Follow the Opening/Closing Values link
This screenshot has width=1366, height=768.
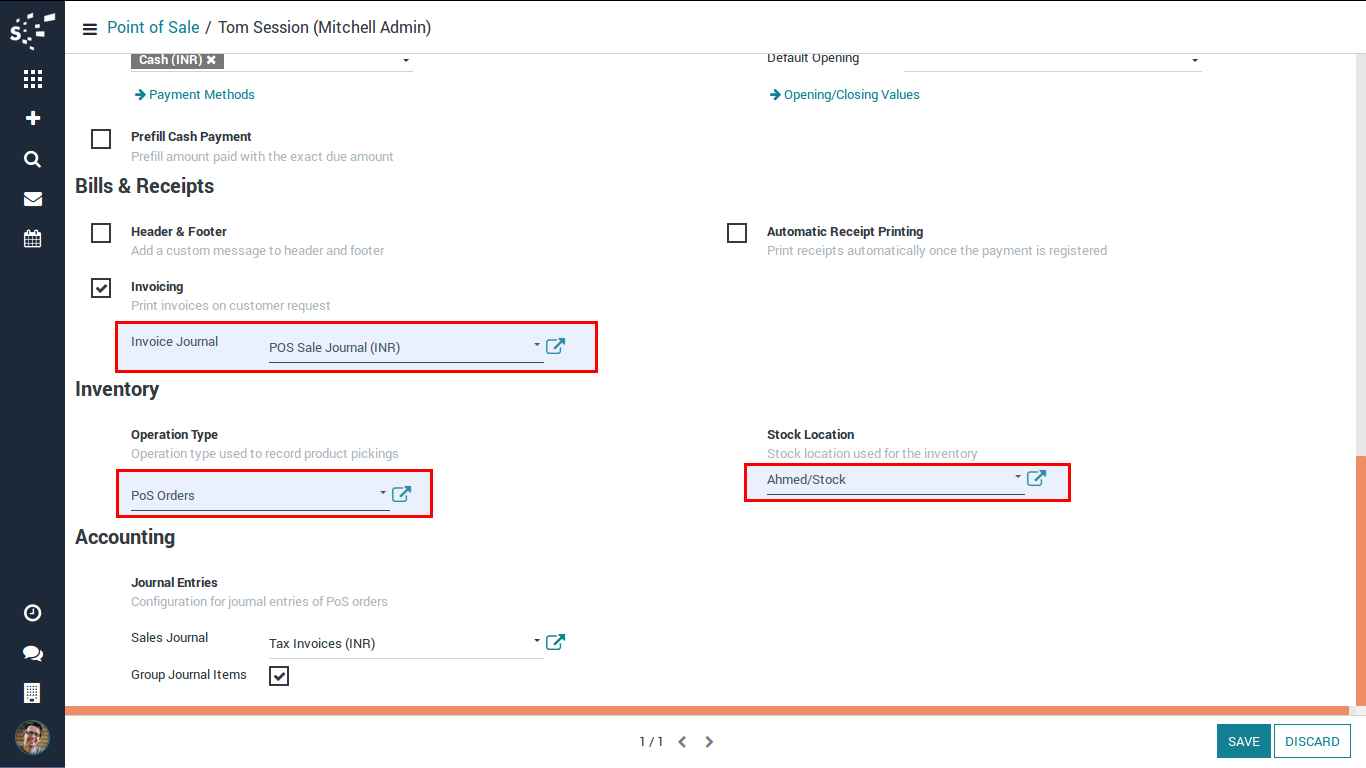(851, 95)
